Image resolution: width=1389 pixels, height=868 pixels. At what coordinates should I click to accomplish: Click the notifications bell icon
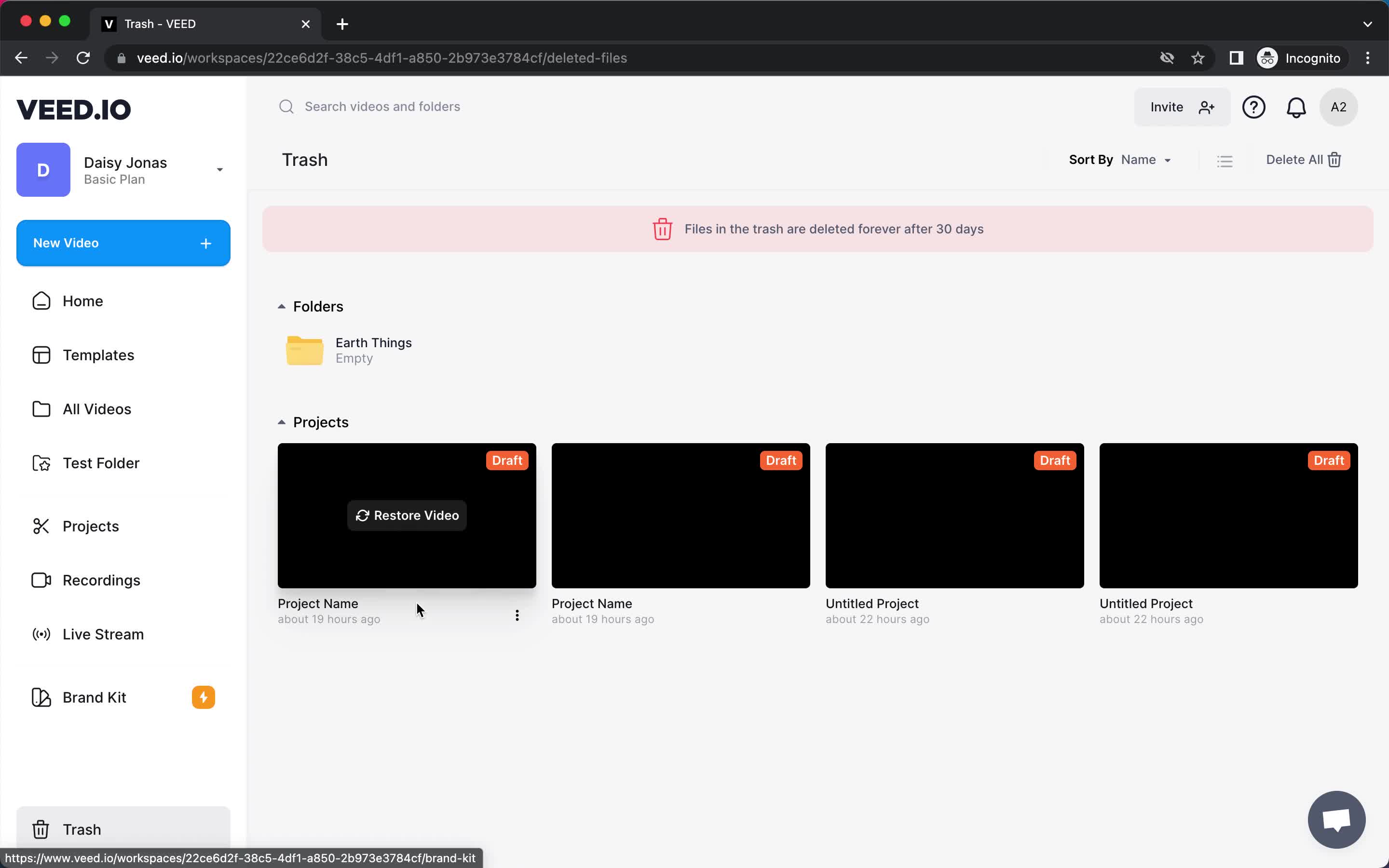click(x=1297, y=107)
